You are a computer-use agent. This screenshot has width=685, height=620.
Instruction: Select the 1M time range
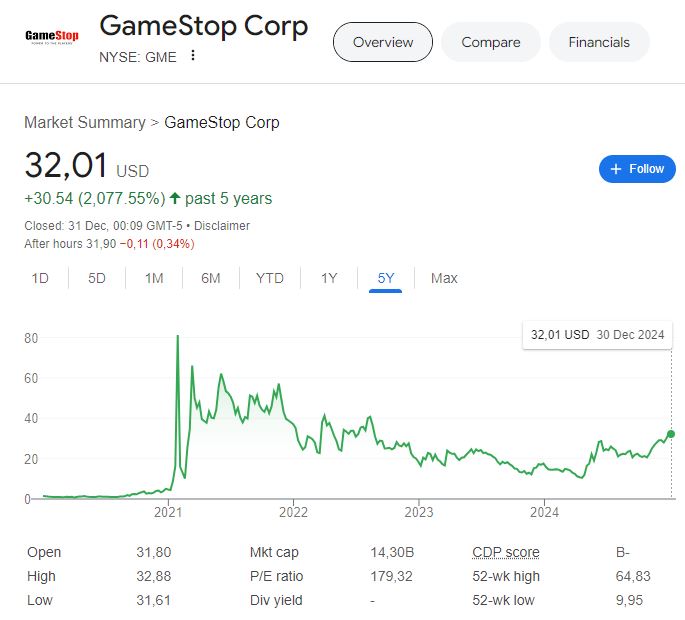[154, 278]
